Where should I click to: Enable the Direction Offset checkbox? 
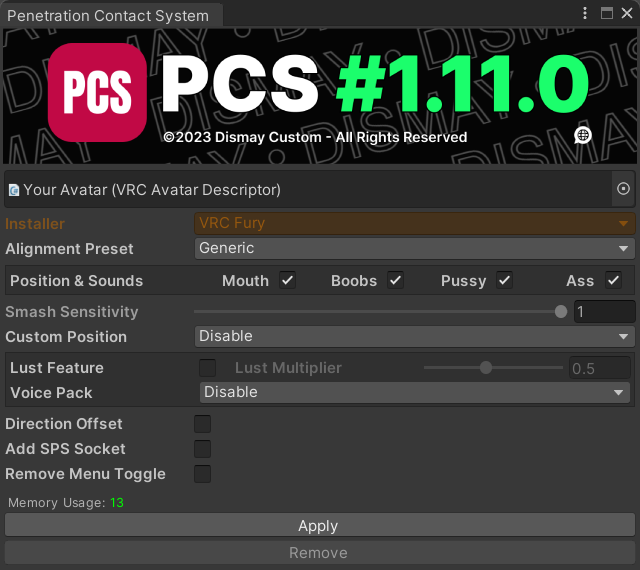[x=202, y=424]
